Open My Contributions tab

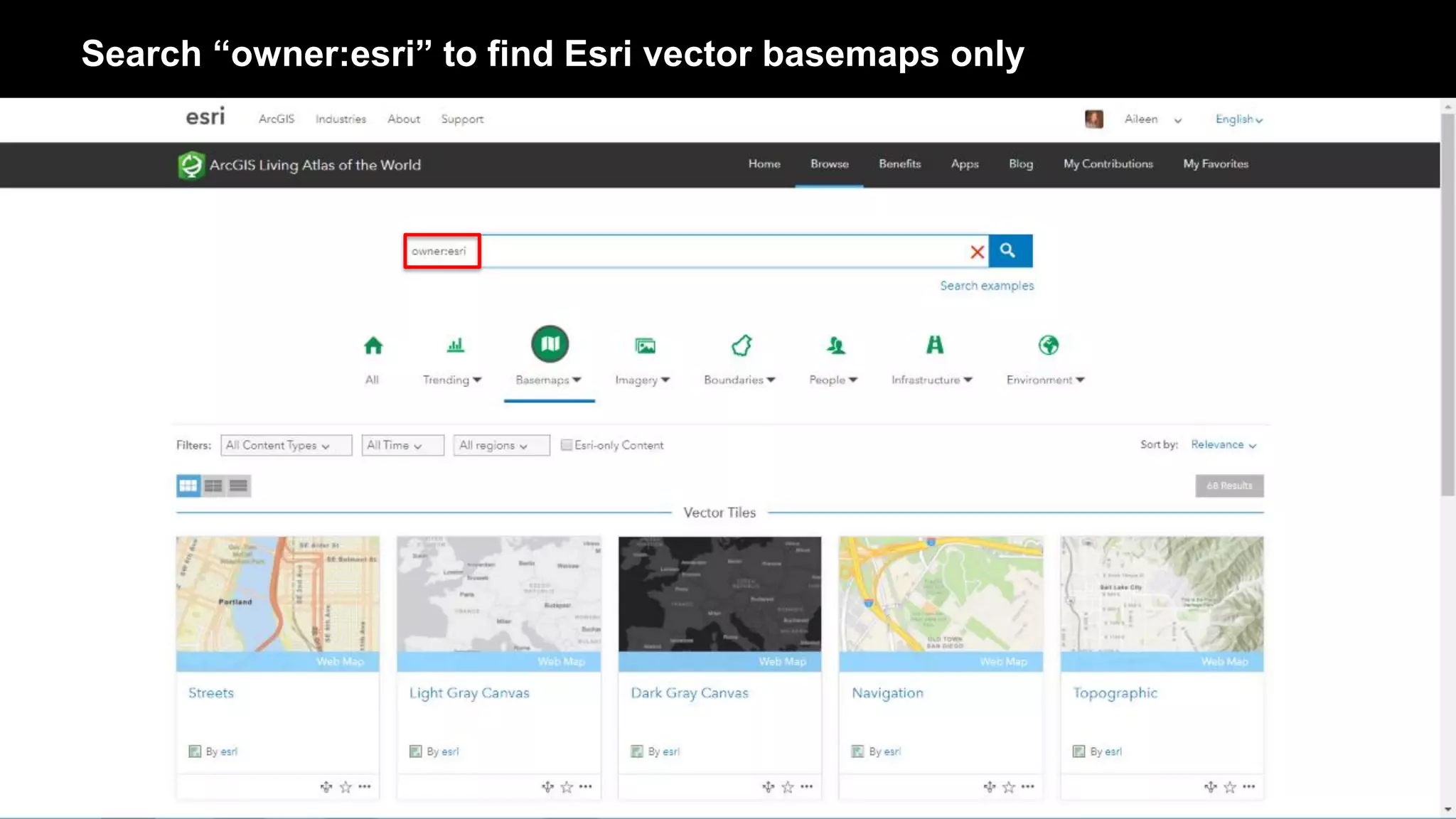pos(1108,164)
